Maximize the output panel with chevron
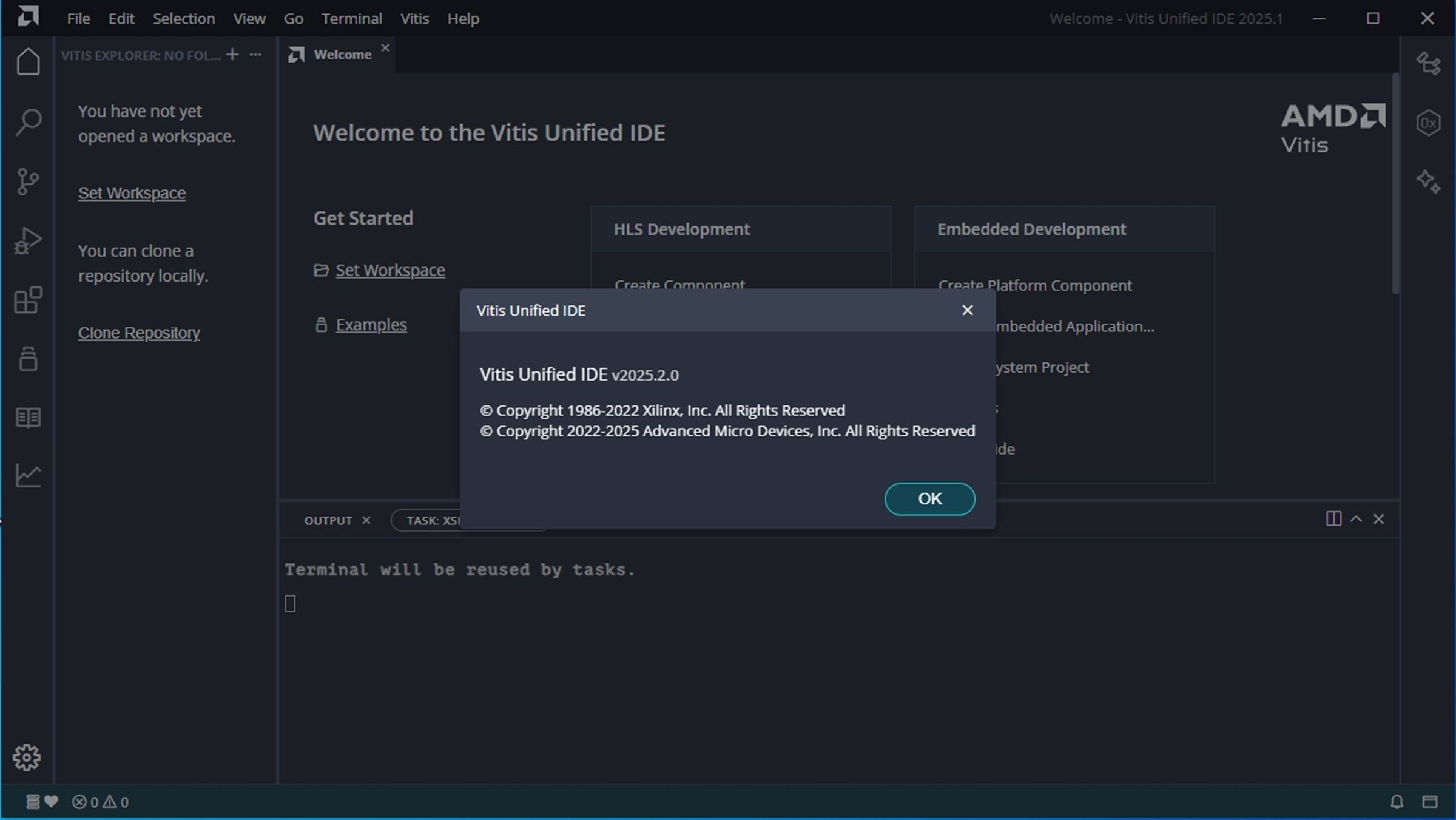This screenshot has height=820, width=1456. point(1356,519)
